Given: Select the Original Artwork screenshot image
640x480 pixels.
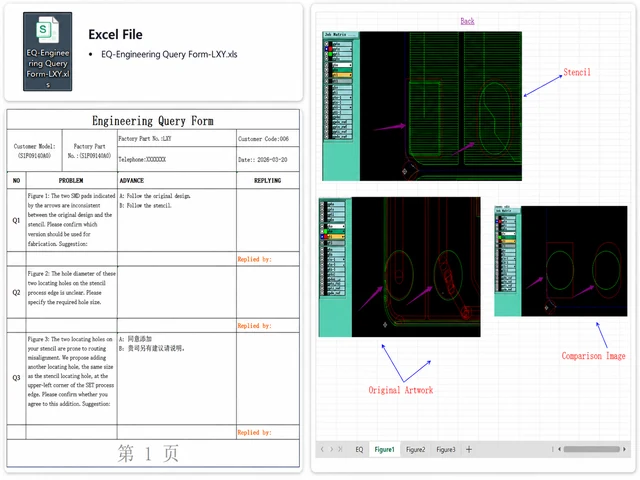Looking at the screenshot, I should (400, 267).
